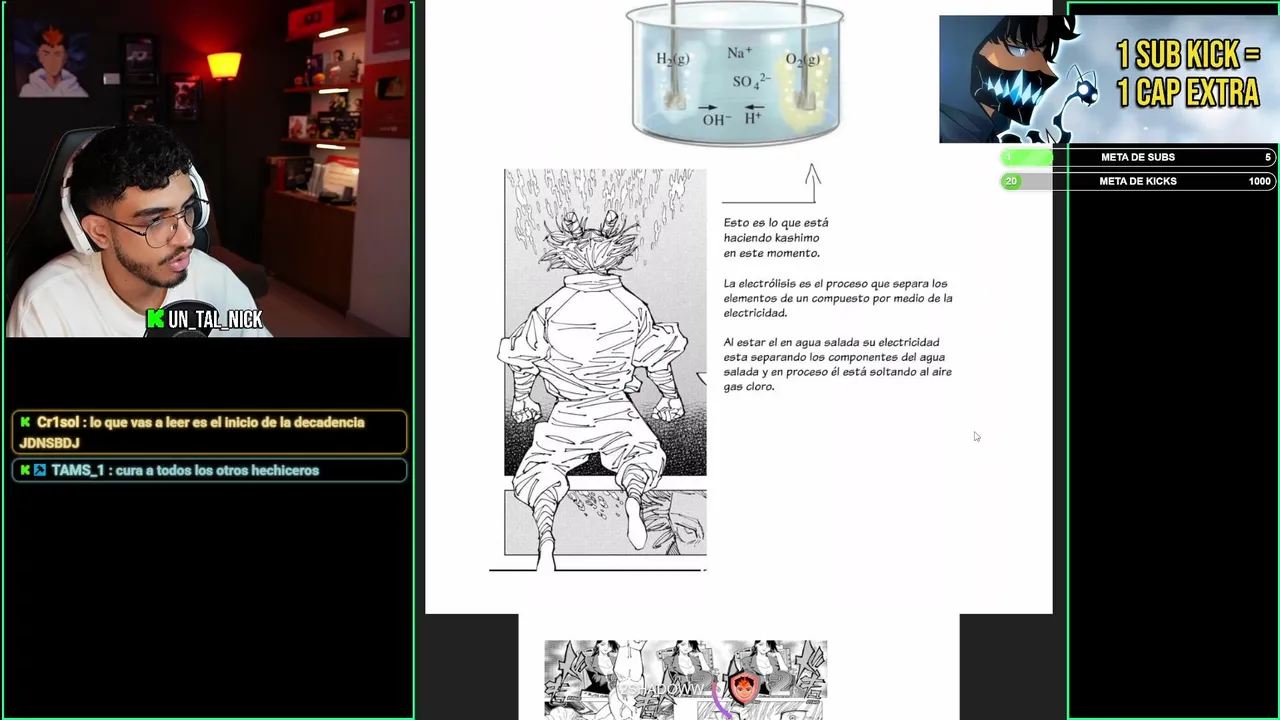
Task: Click the electrolysis beaker diagram
Action: 736,72
